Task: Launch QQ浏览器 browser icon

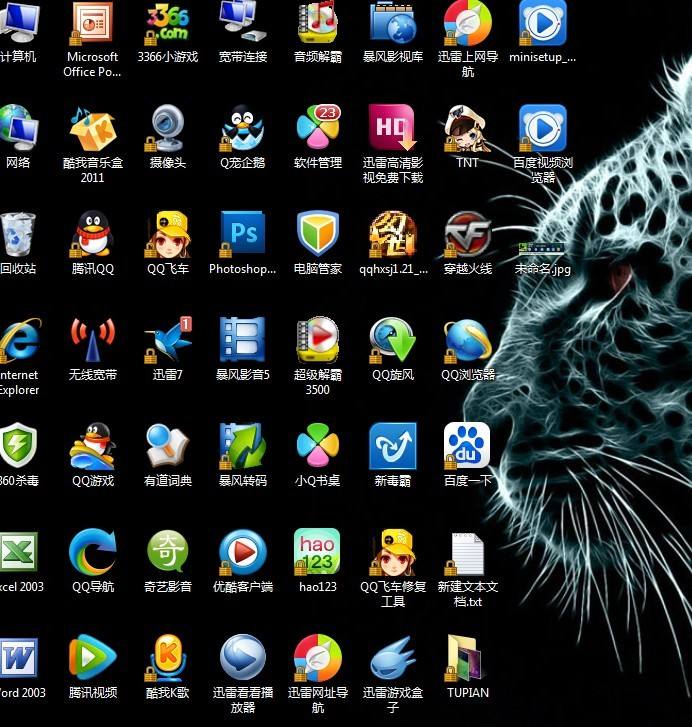Action: point(468,341)
